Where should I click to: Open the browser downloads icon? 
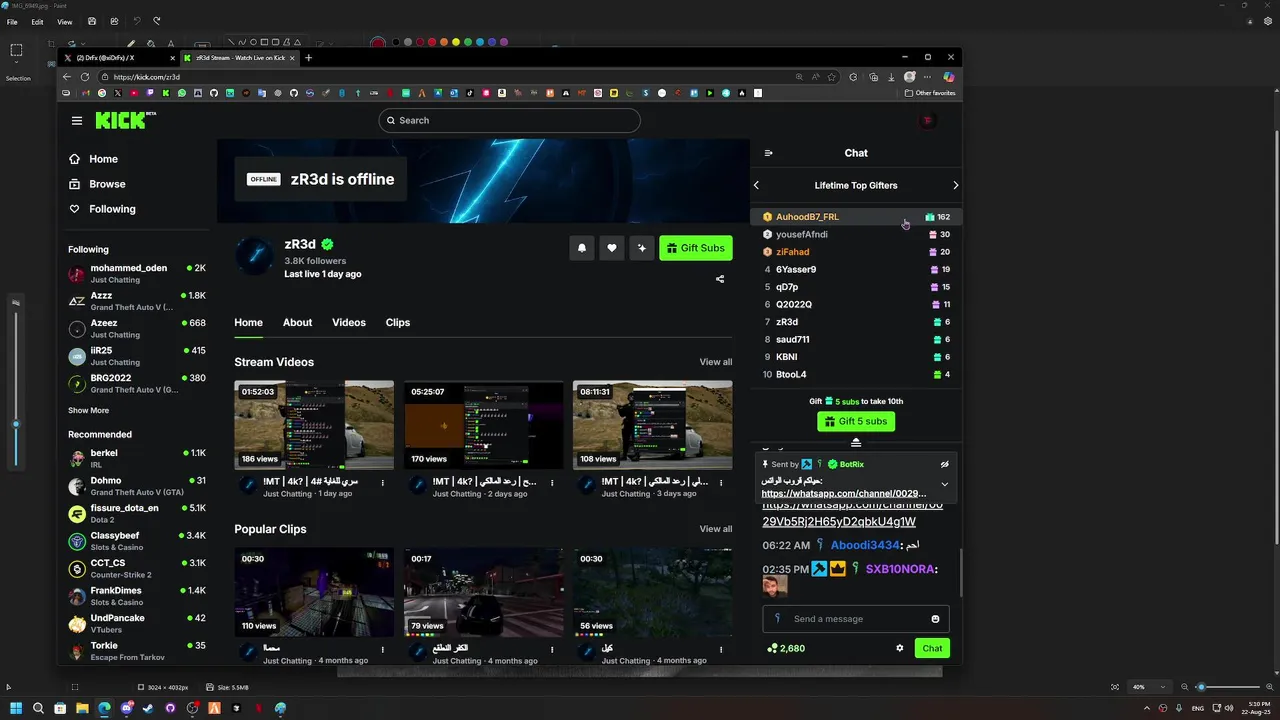[x=891, y=77]
